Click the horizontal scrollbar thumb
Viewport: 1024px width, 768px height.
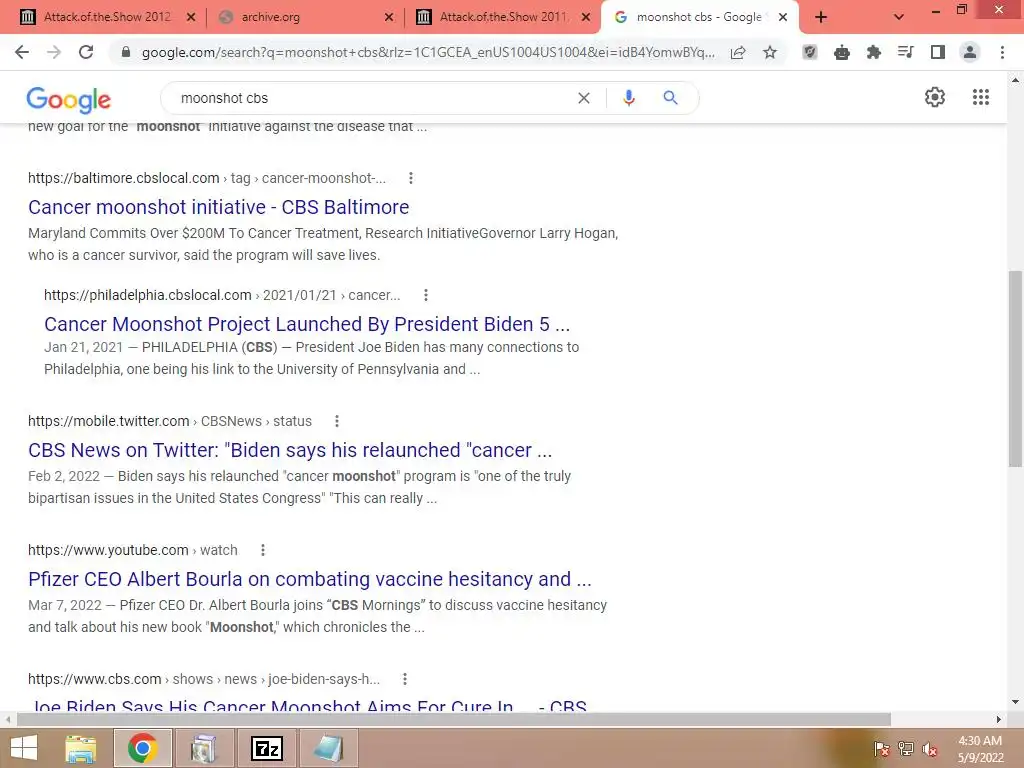click(454, 719)
